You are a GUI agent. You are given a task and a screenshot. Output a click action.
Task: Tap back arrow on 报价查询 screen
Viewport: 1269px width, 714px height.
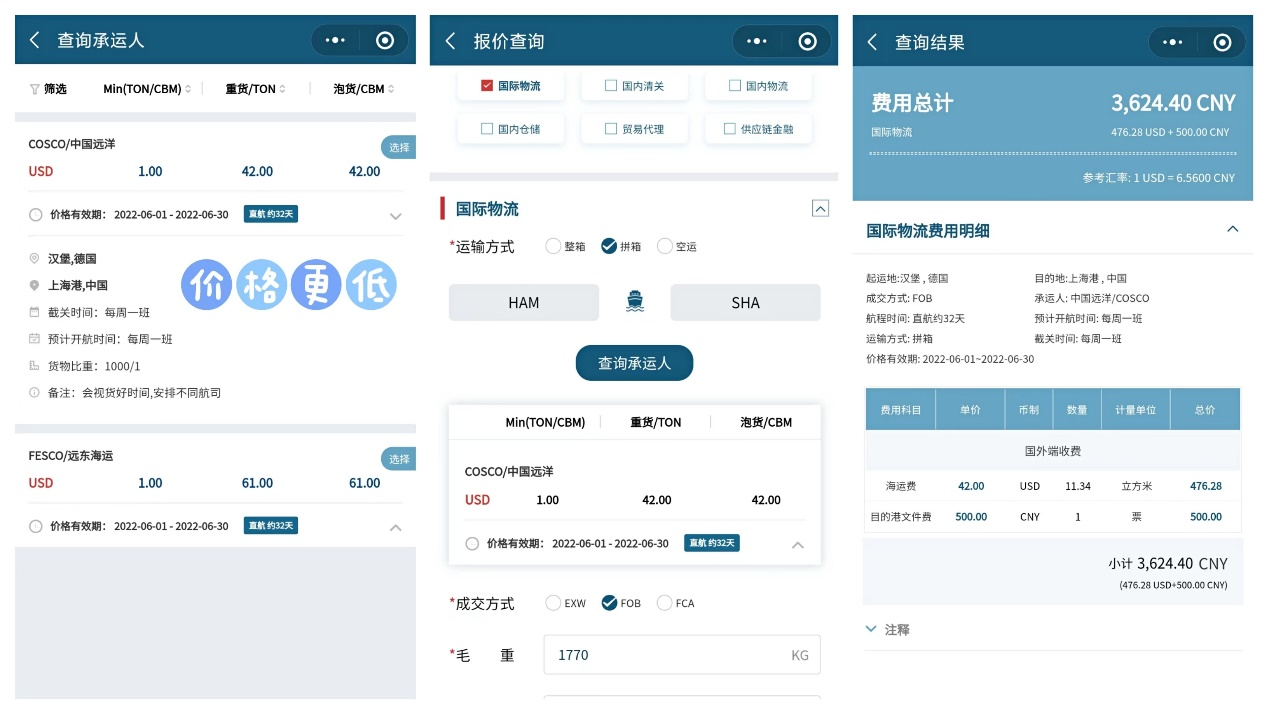[451, 41]
